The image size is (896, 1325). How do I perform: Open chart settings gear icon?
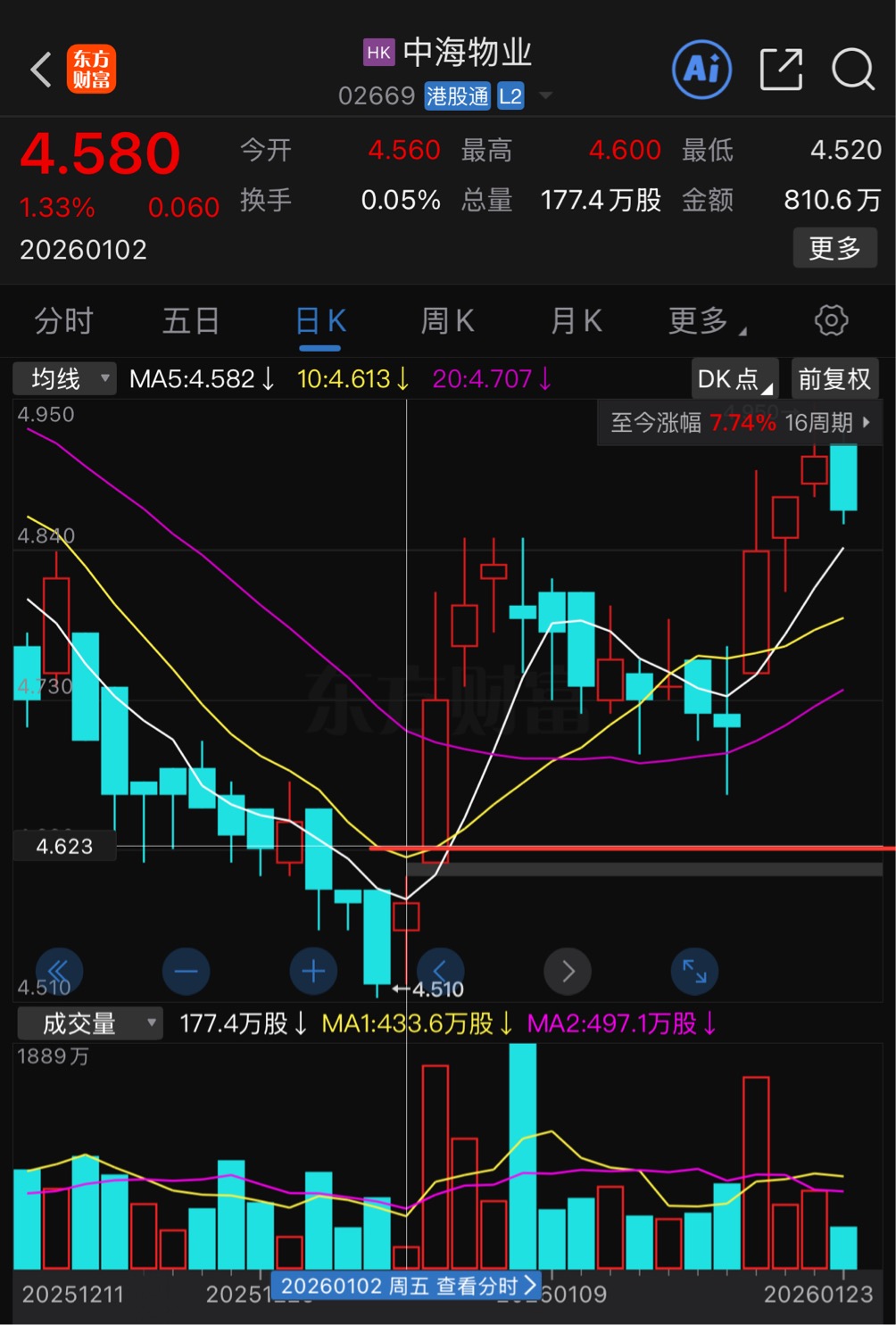coord(831,320)
